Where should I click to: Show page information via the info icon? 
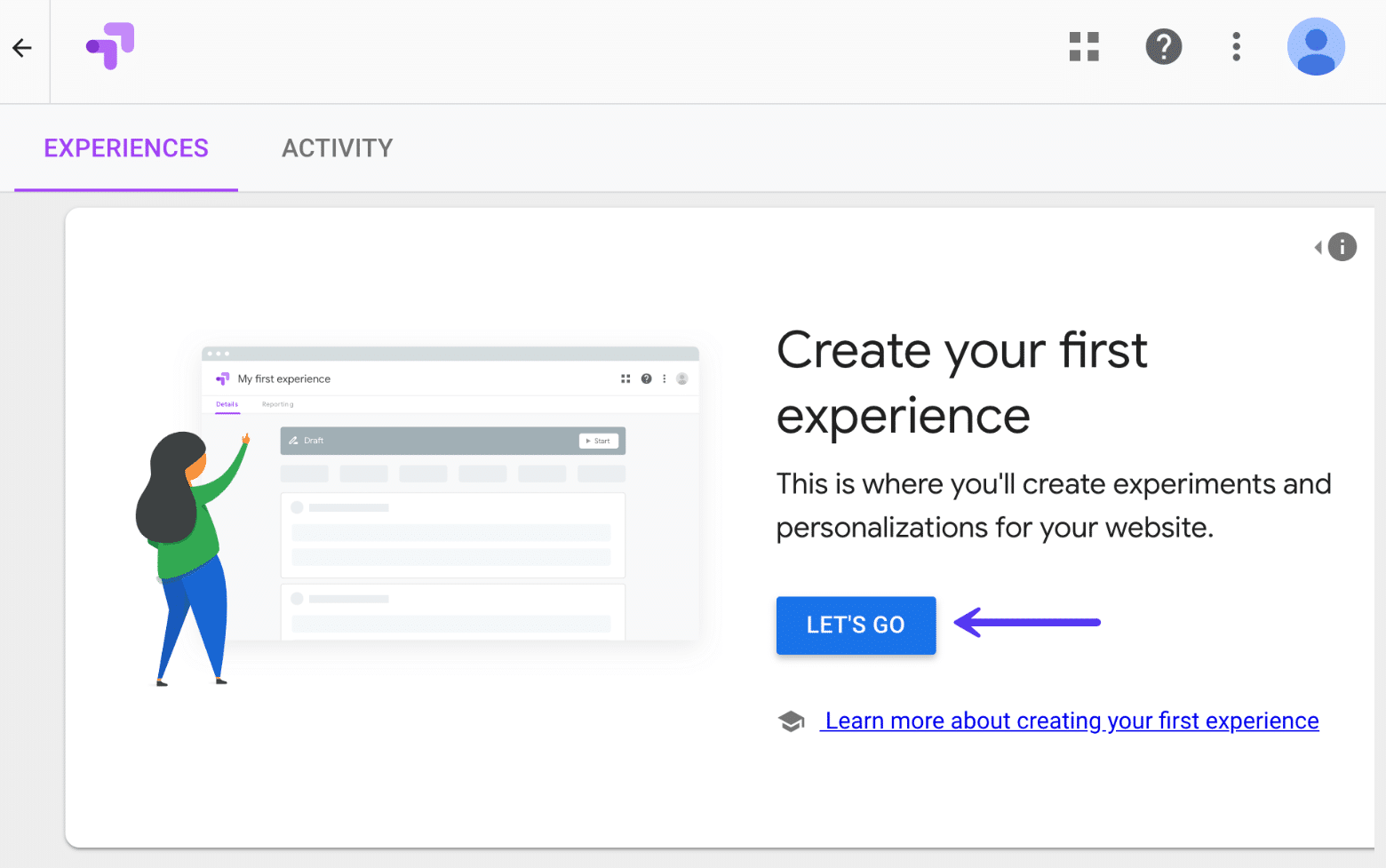1342,247
